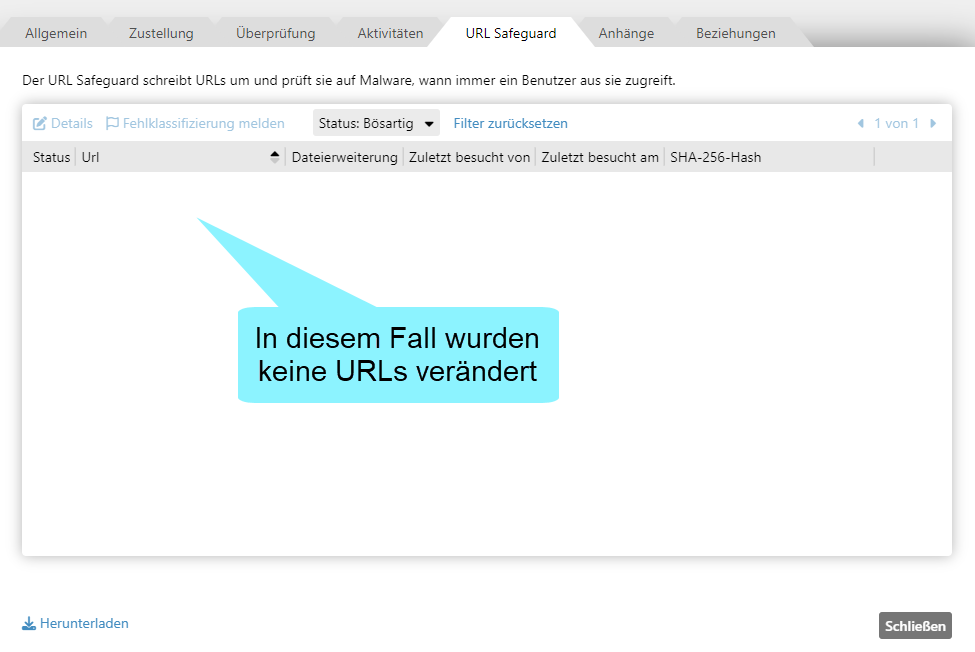Open the Anhänge tab
Viewport: 975px width, 652px height.
point(626,34)
